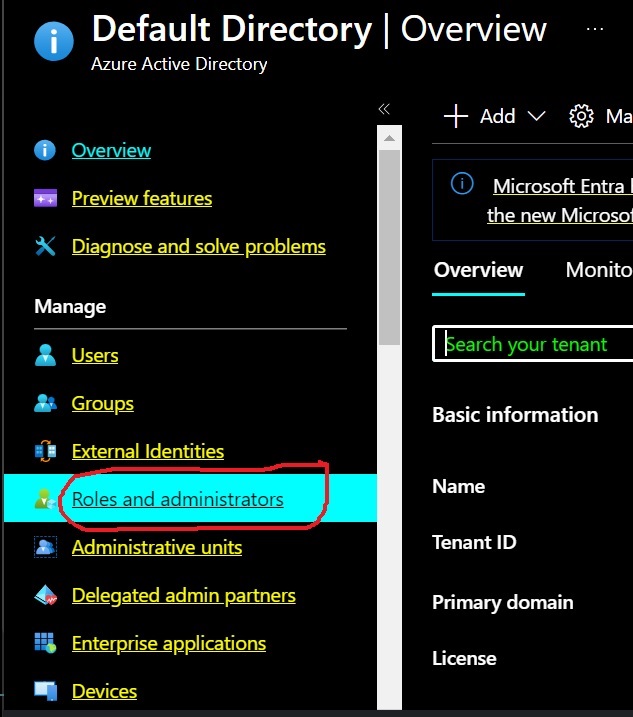Open the Users menu item

tap(95, 355)
